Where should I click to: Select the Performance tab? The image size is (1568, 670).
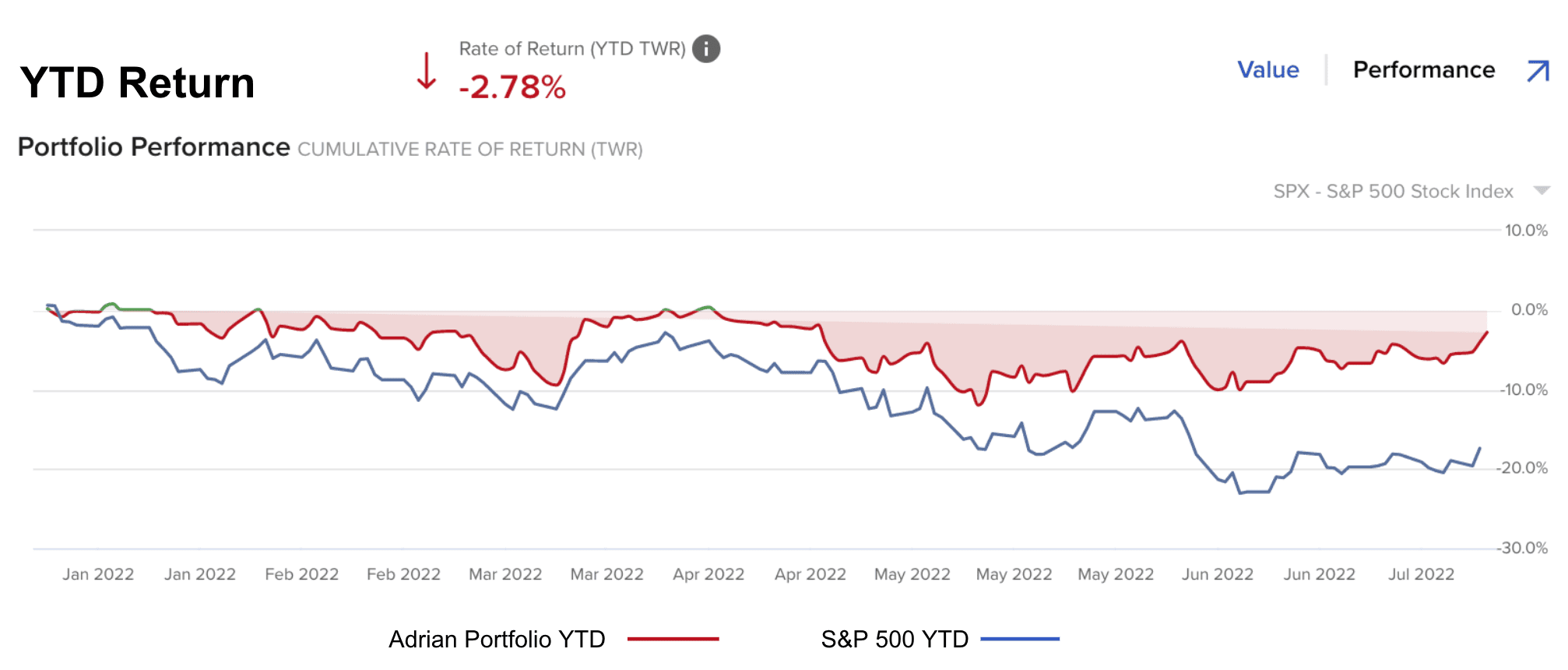click(1424, 70)
